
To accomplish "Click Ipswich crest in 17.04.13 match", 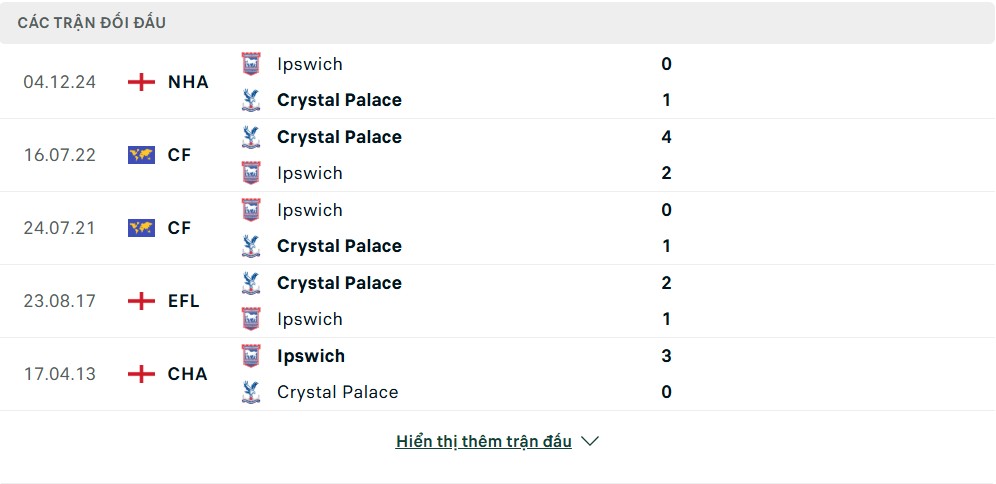I will (251, 356).
